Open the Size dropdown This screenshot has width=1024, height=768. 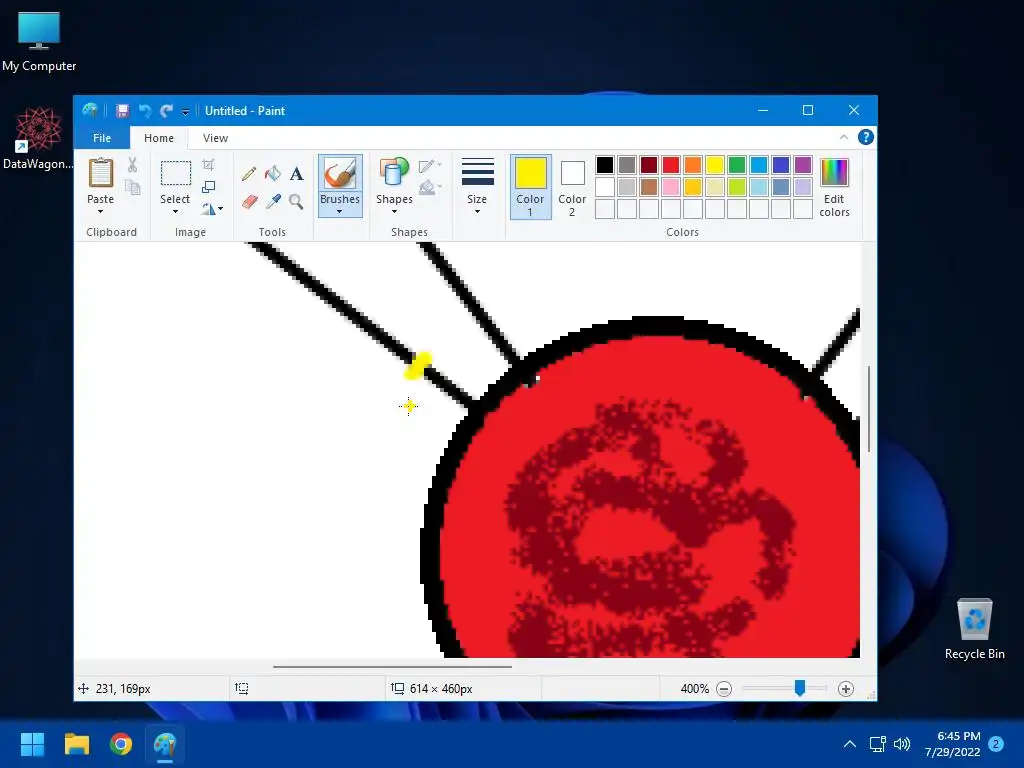click(x=477, y=187)
